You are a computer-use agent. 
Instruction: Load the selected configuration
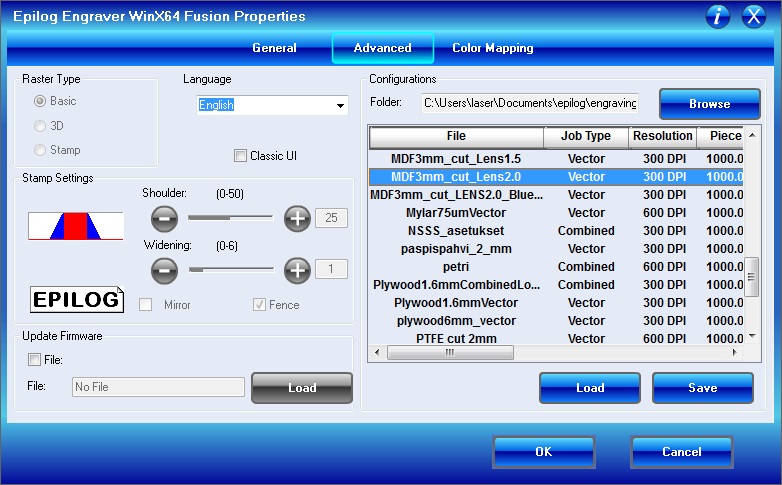coord(590,388)
